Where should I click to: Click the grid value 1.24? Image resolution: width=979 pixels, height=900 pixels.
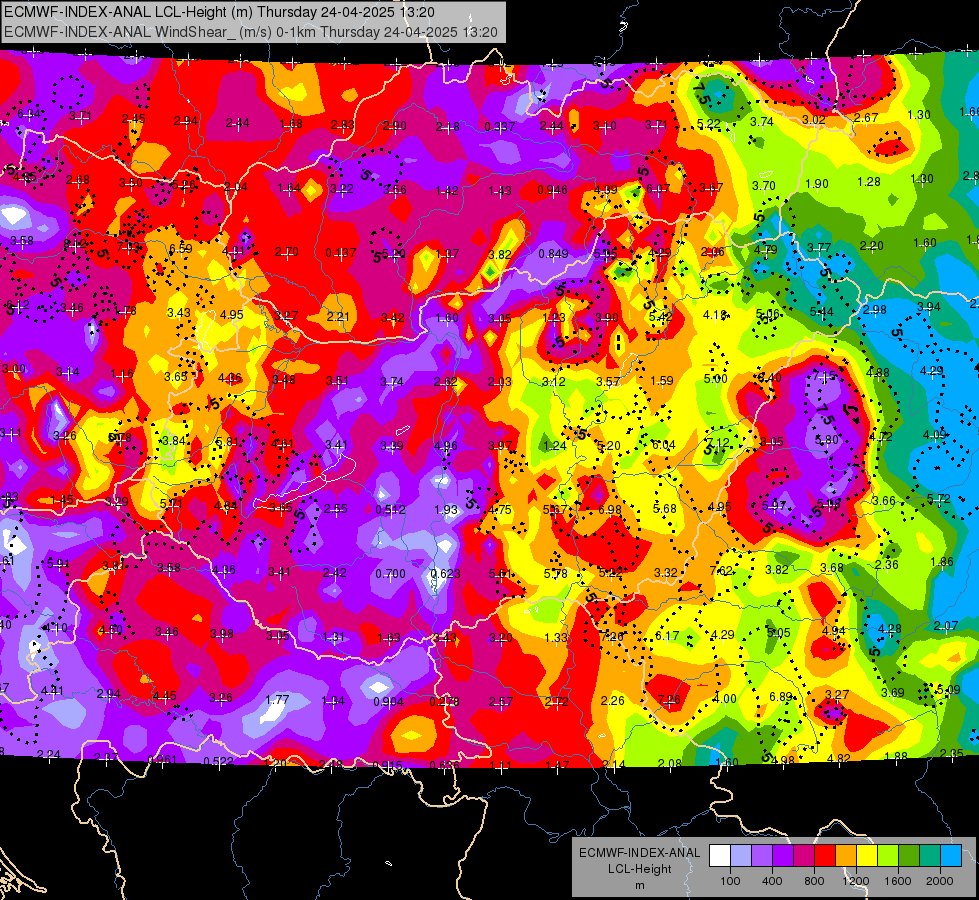coord(555,445)
